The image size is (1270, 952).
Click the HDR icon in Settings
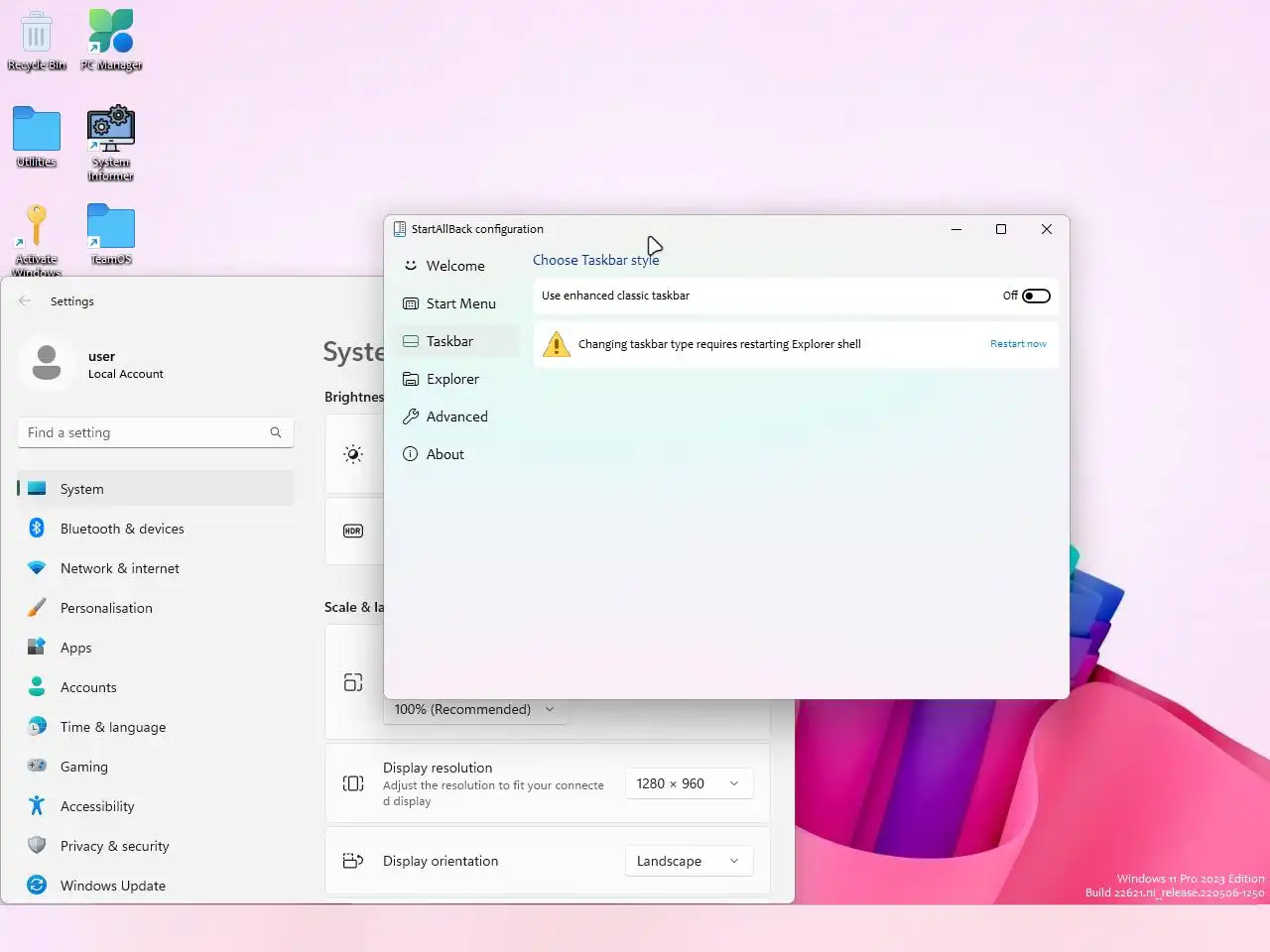click(353, 531)
